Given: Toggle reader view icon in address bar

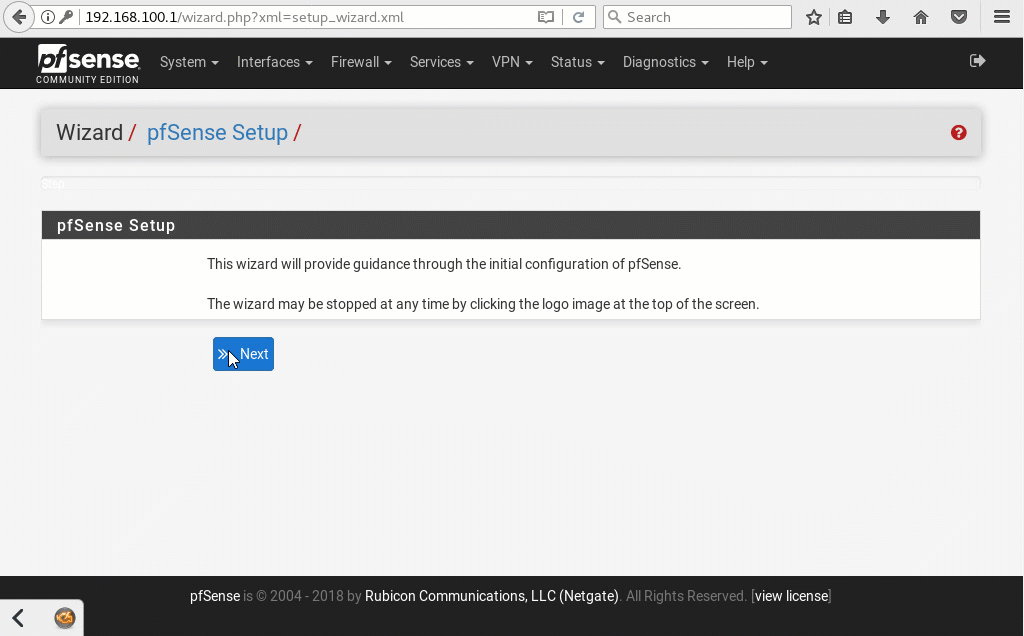Looking at the screenshot, I should coord(546,17).
